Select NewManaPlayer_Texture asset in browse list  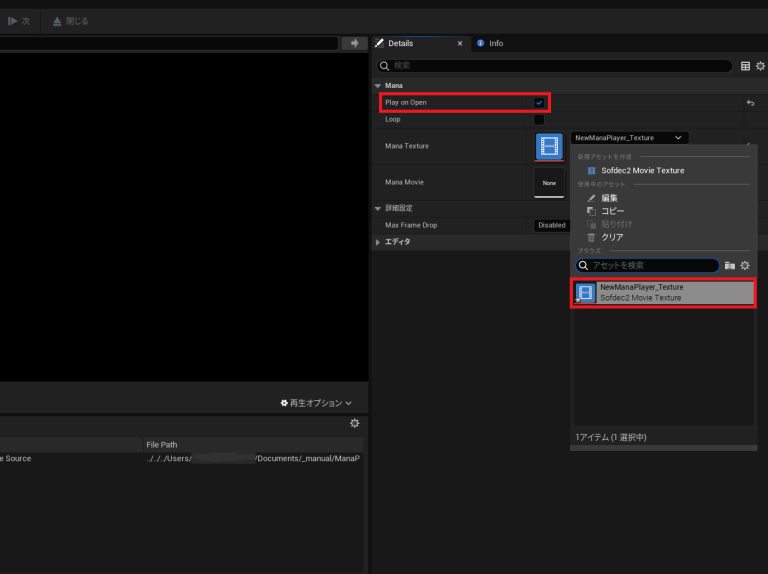pyautogui.click(x=662, y=293)
